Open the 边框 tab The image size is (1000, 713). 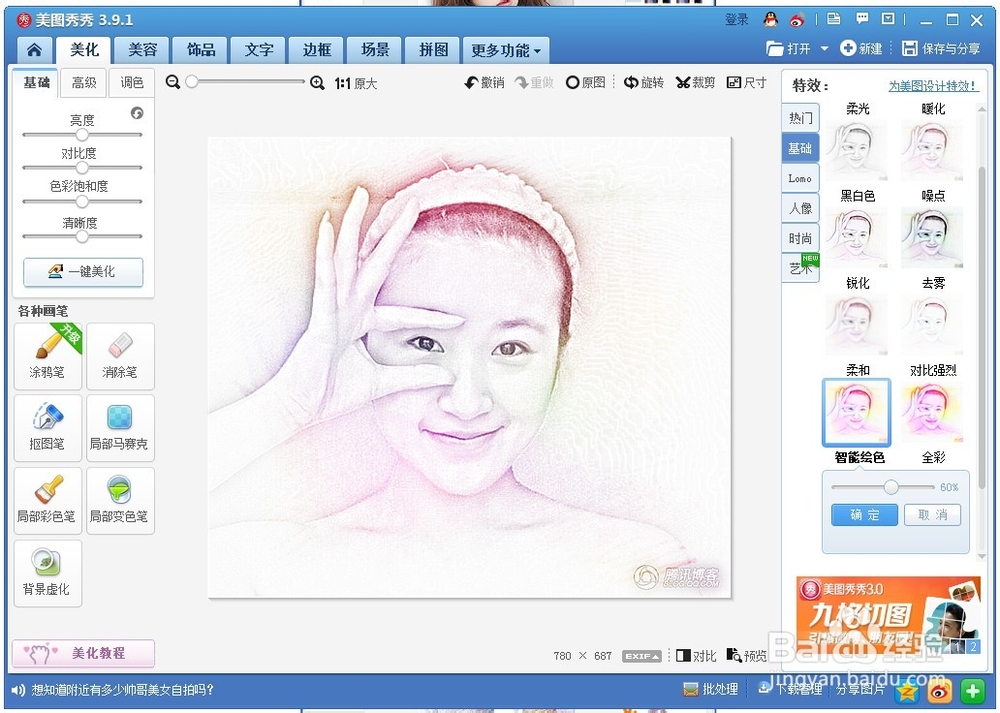click(317, 50)
